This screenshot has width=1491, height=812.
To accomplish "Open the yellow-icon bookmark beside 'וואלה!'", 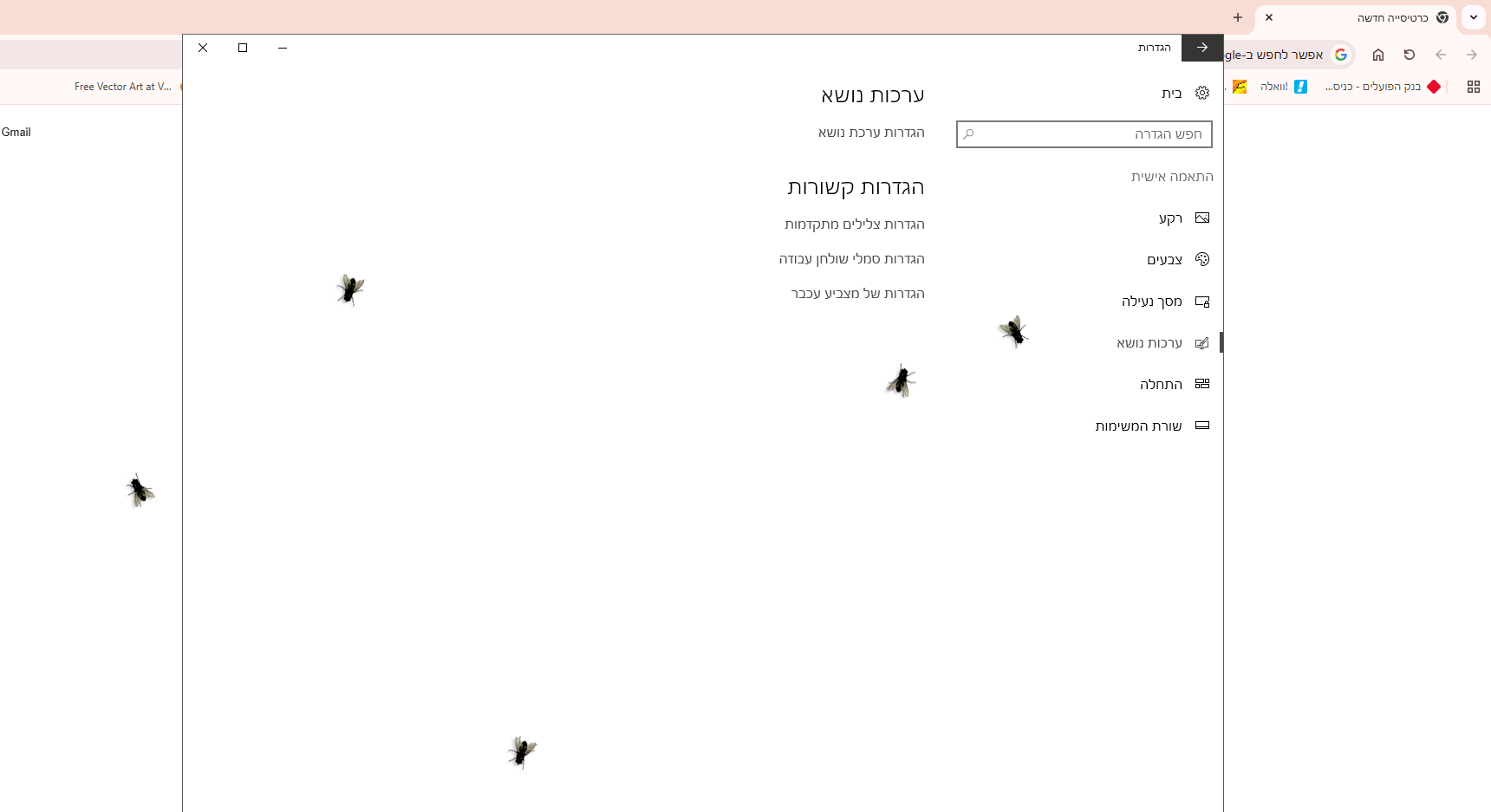I will (1240, 87).
